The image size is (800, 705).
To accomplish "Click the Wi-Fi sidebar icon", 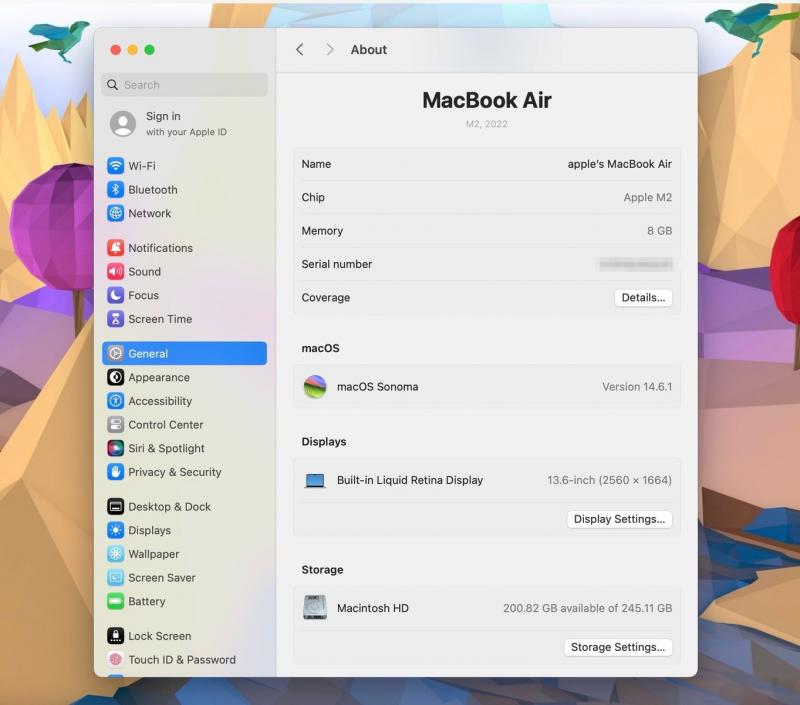I will pyautogui.click(x=116, y=166).
